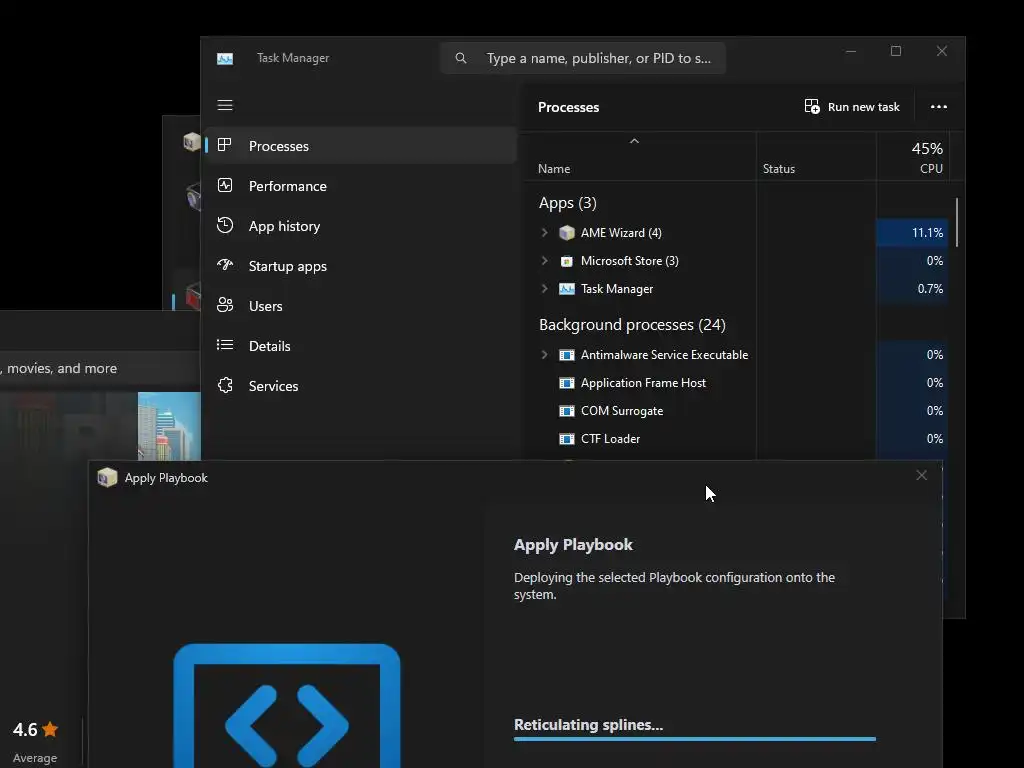The width and height of the screenshot is (1024, 768).
Task: Click the city skyline thumbnail in Store
Action: click(x=169, y=426)
